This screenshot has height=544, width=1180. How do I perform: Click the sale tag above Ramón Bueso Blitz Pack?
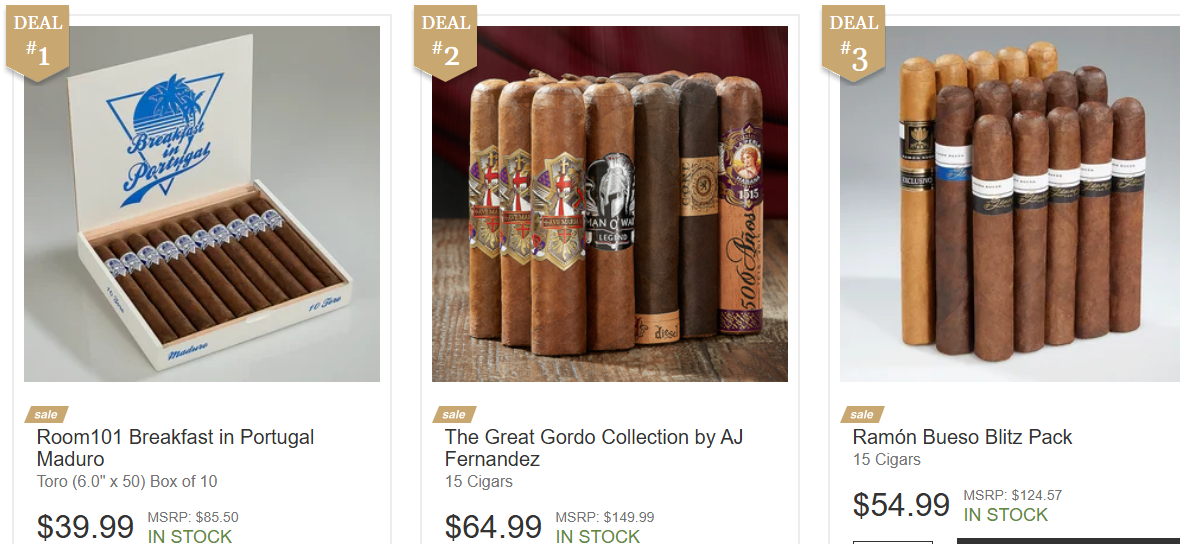(862, 415)
